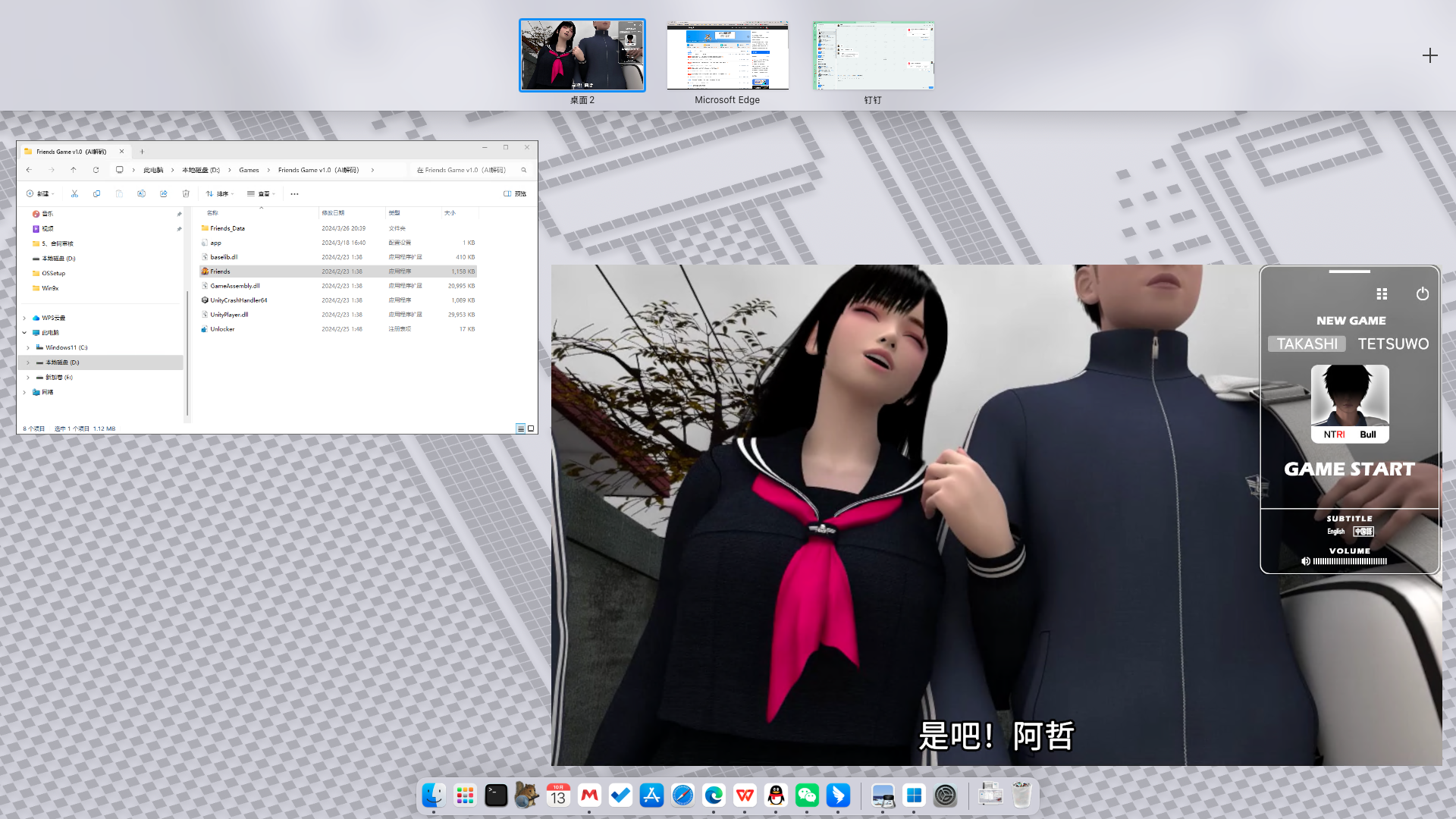The width and height of the screenshot is (1456, 819).
Task: Click the power icon in game panel
Action: pos(1423,293)
